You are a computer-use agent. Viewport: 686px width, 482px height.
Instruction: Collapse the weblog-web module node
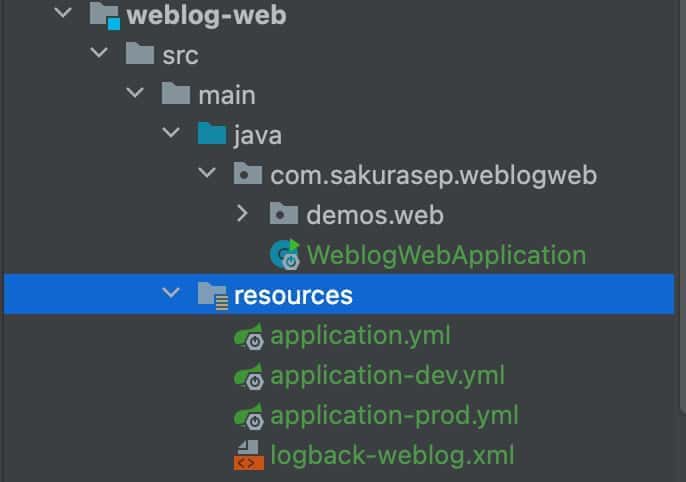coord(63,13)
